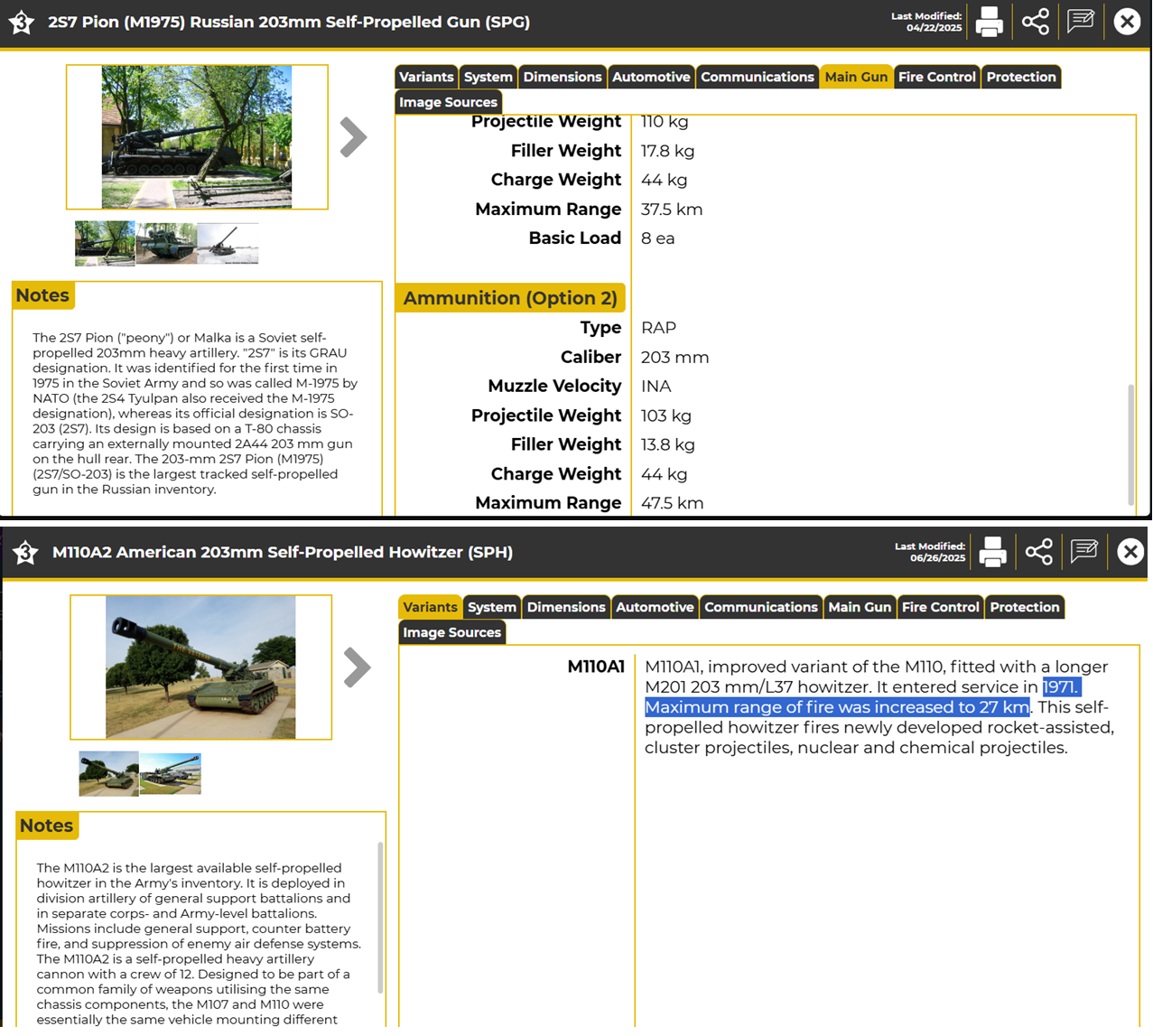Open comments for the 2S7 Pion page

point(1081,21)
